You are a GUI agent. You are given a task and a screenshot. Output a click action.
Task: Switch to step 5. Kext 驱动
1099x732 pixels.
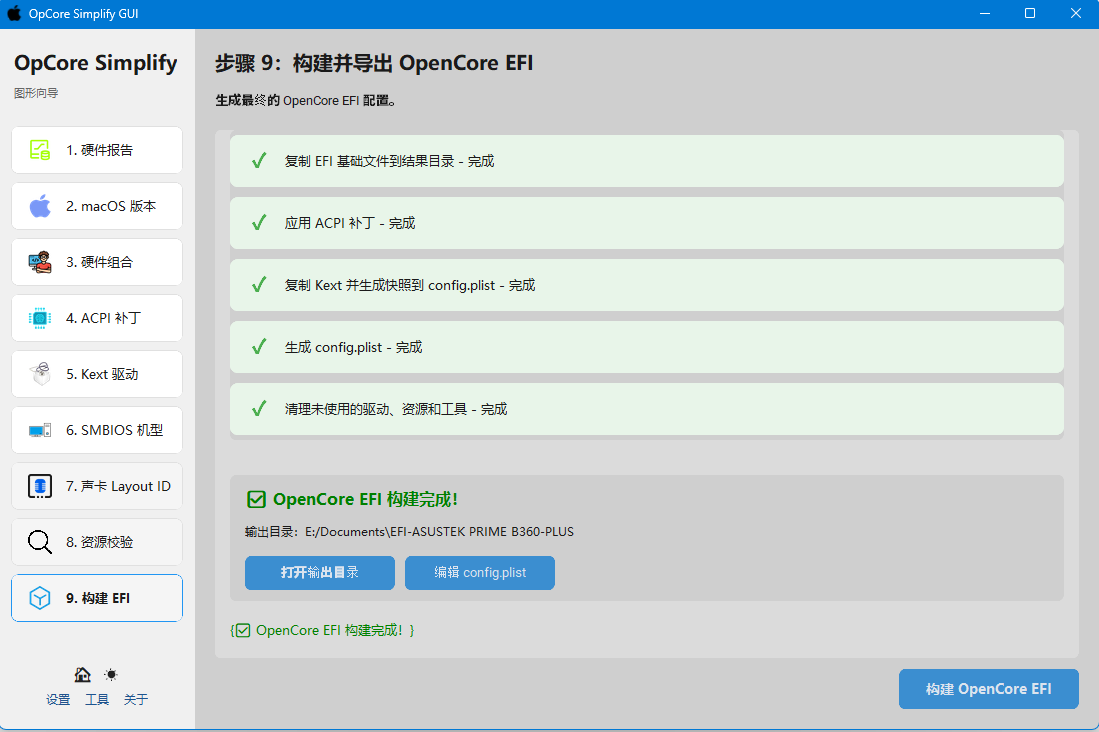97,374
